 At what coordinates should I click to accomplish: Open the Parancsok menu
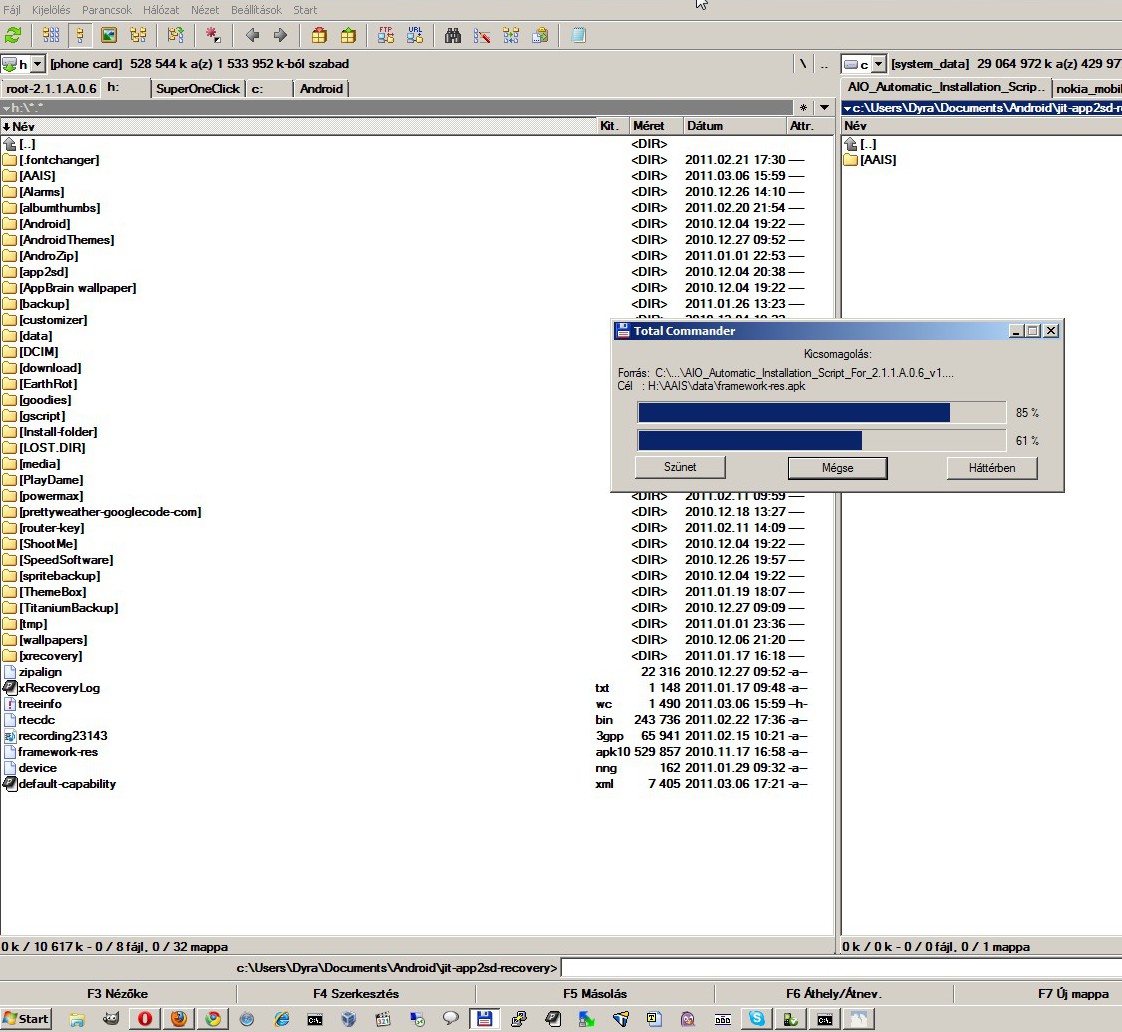[x=107, y=10]
